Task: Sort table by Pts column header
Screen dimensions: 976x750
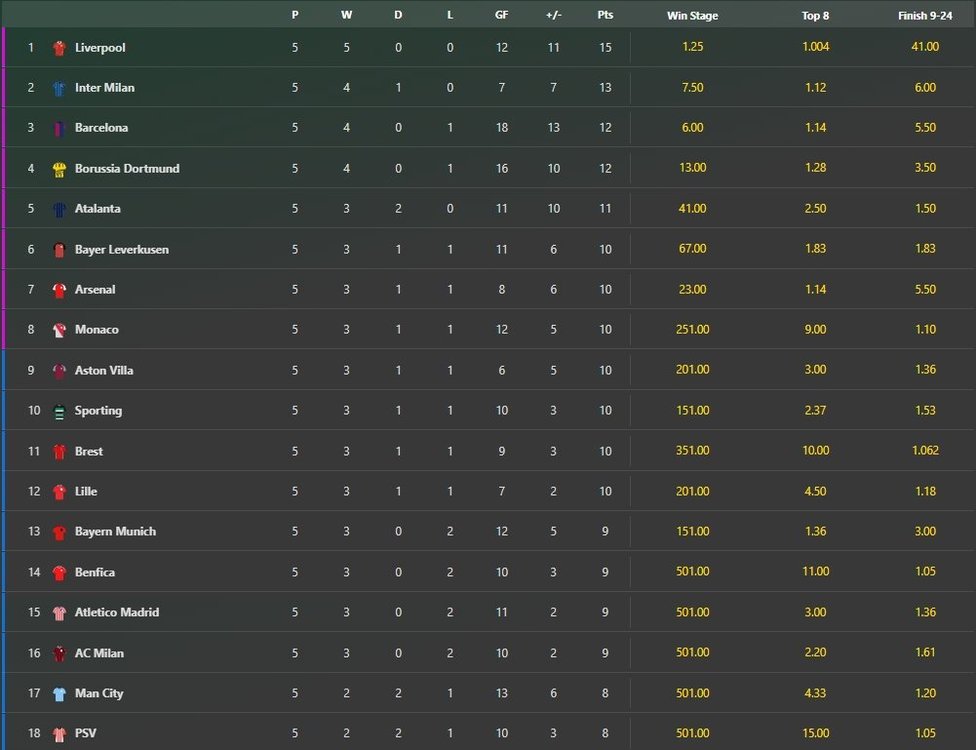Action: click(x=605, y=15)
